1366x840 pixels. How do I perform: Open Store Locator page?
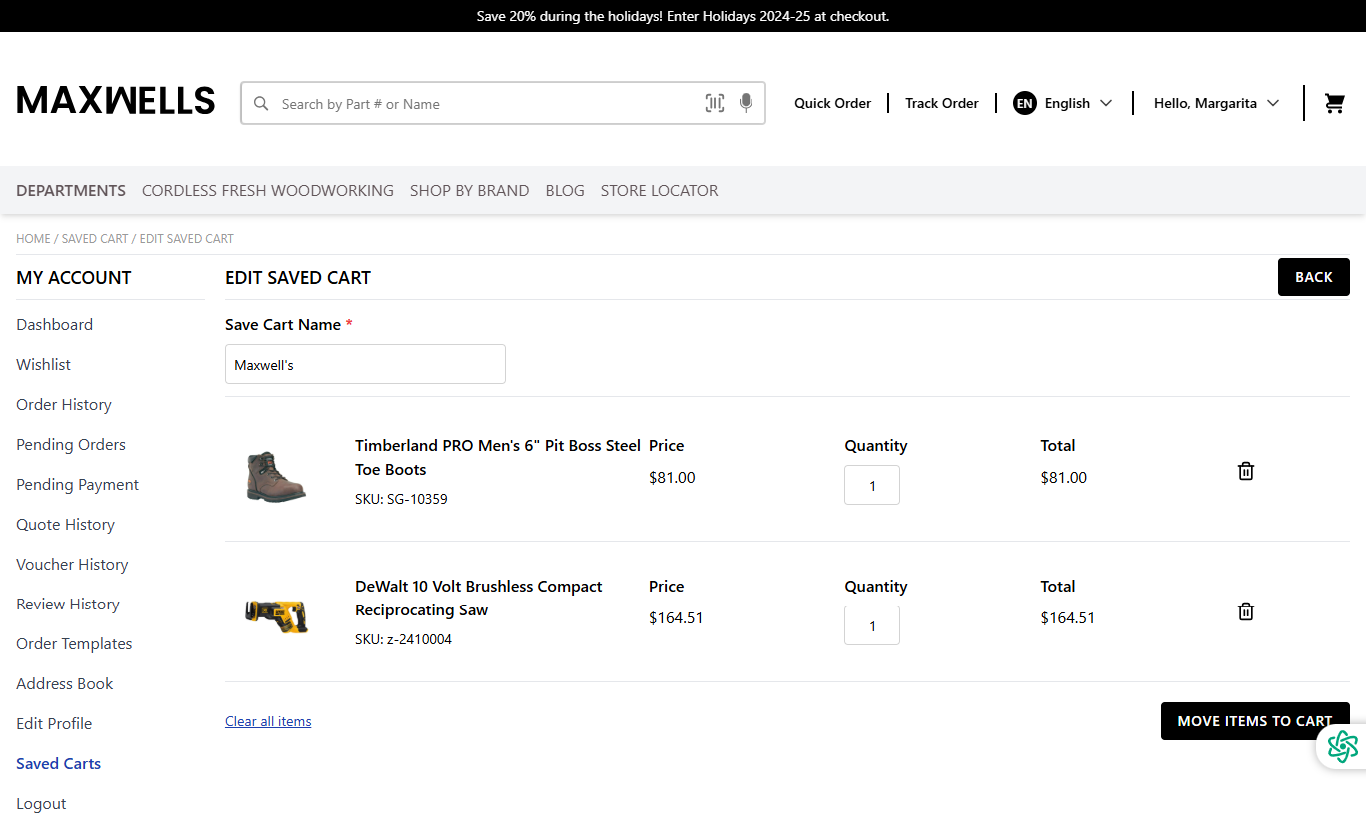659,190
